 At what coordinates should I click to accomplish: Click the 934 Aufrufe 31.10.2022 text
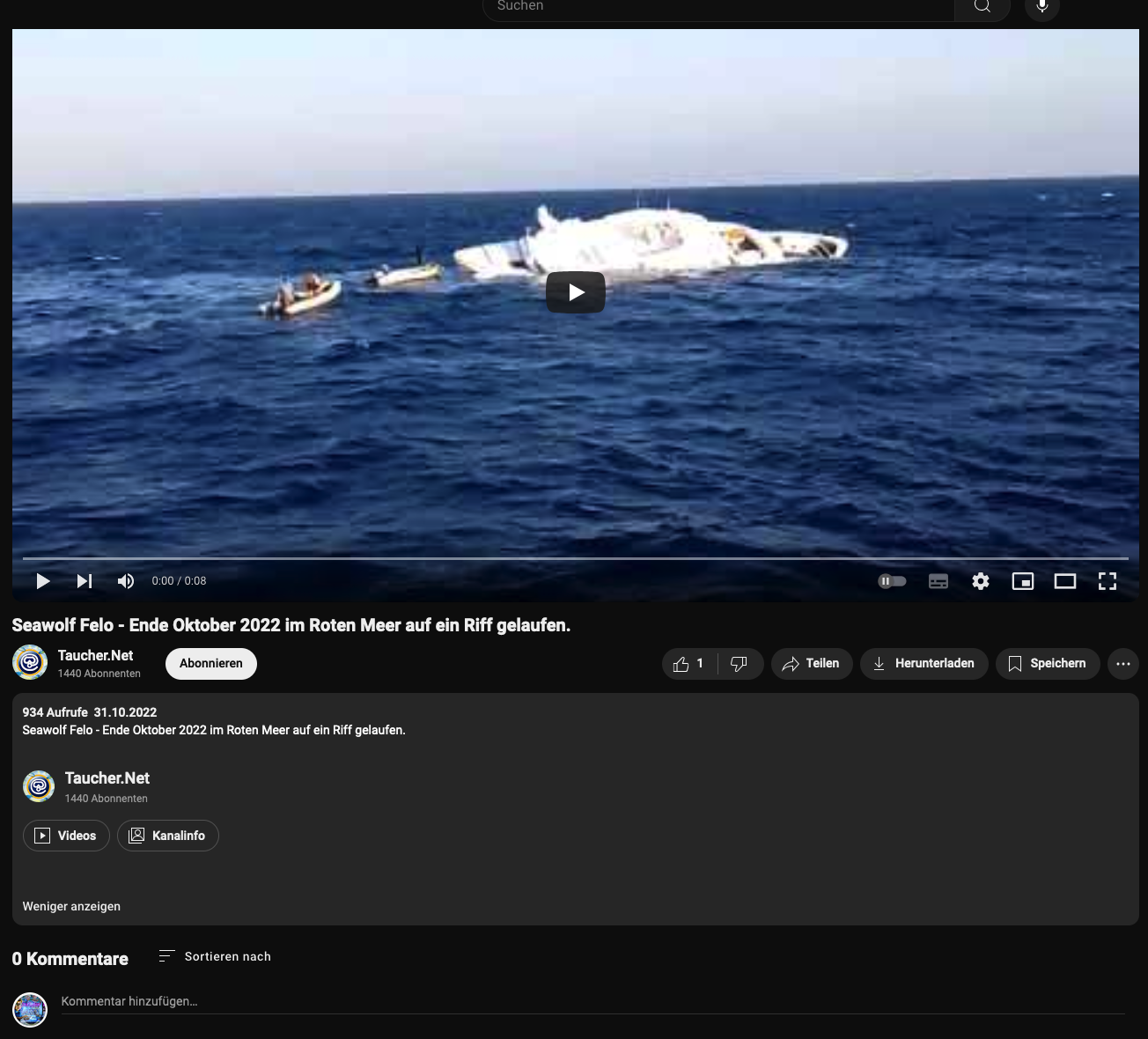(x=90, y=712)
